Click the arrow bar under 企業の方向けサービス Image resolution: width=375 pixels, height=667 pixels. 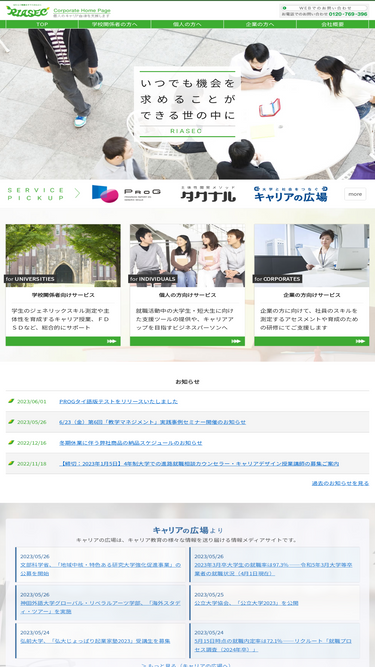pyautogui.click(x=312, y=341)
